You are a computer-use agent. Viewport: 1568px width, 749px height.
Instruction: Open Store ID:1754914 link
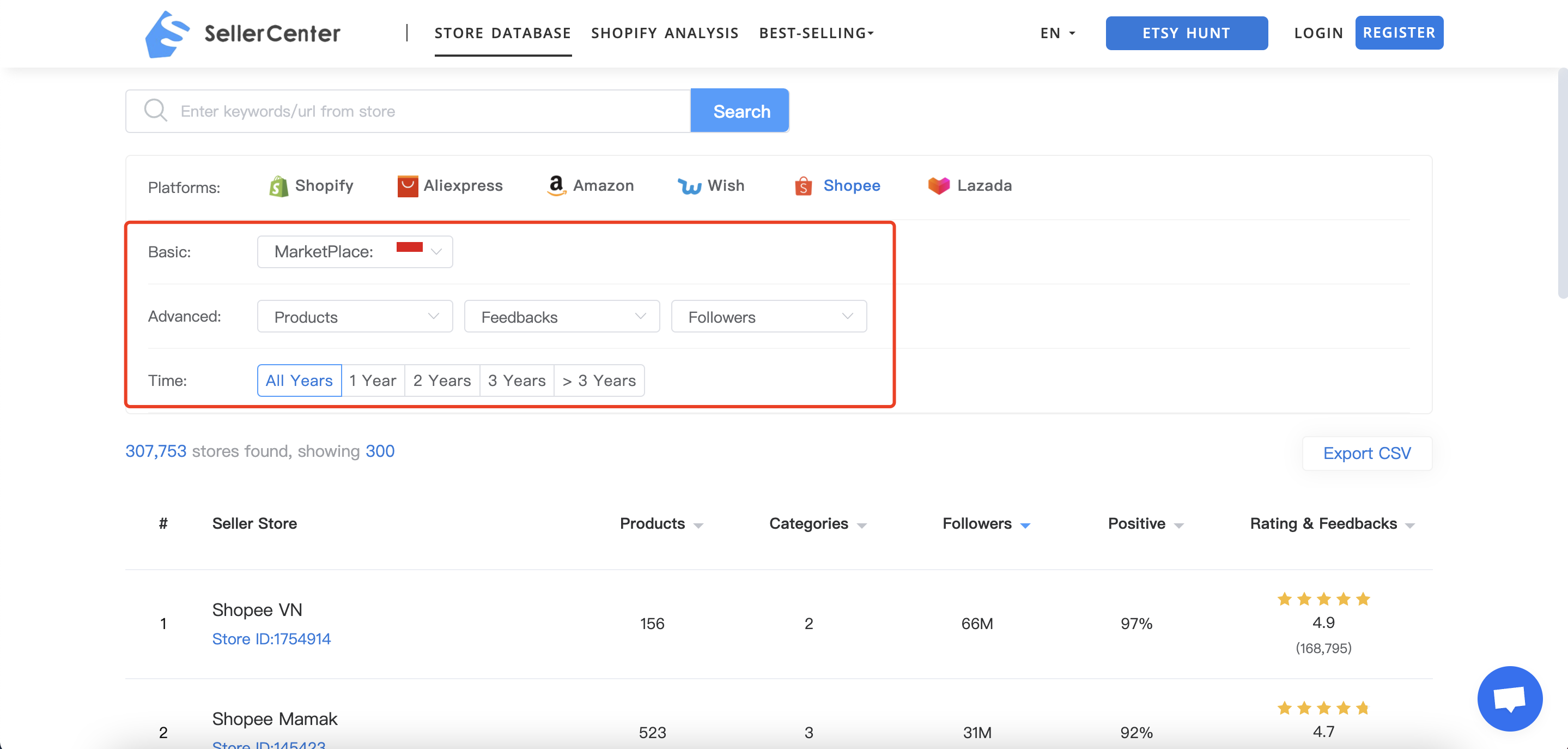271,639
